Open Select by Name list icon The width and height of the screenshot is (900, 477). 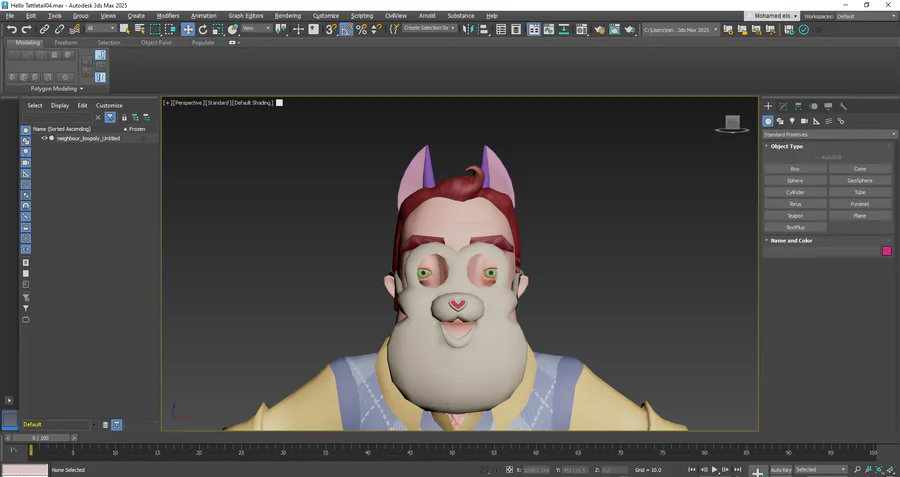click(x=139, y=29)
